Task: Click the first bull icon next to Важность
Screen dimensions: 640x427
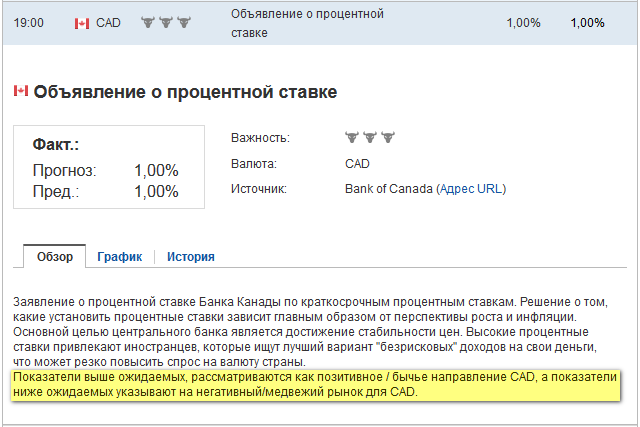Action: pyautogui.click(x=351, y=137)
